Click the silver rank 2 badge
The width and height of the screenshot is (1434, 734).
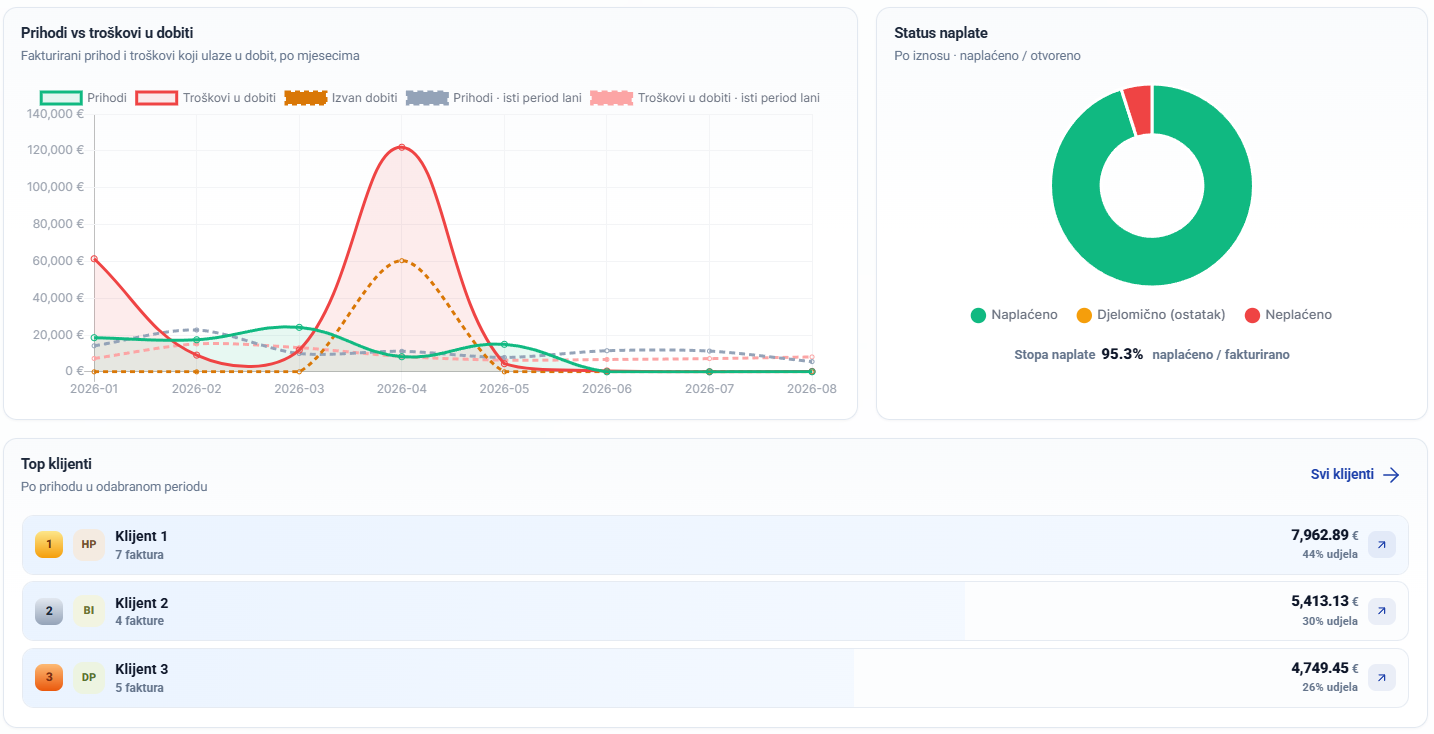click(x=49, y=611)
